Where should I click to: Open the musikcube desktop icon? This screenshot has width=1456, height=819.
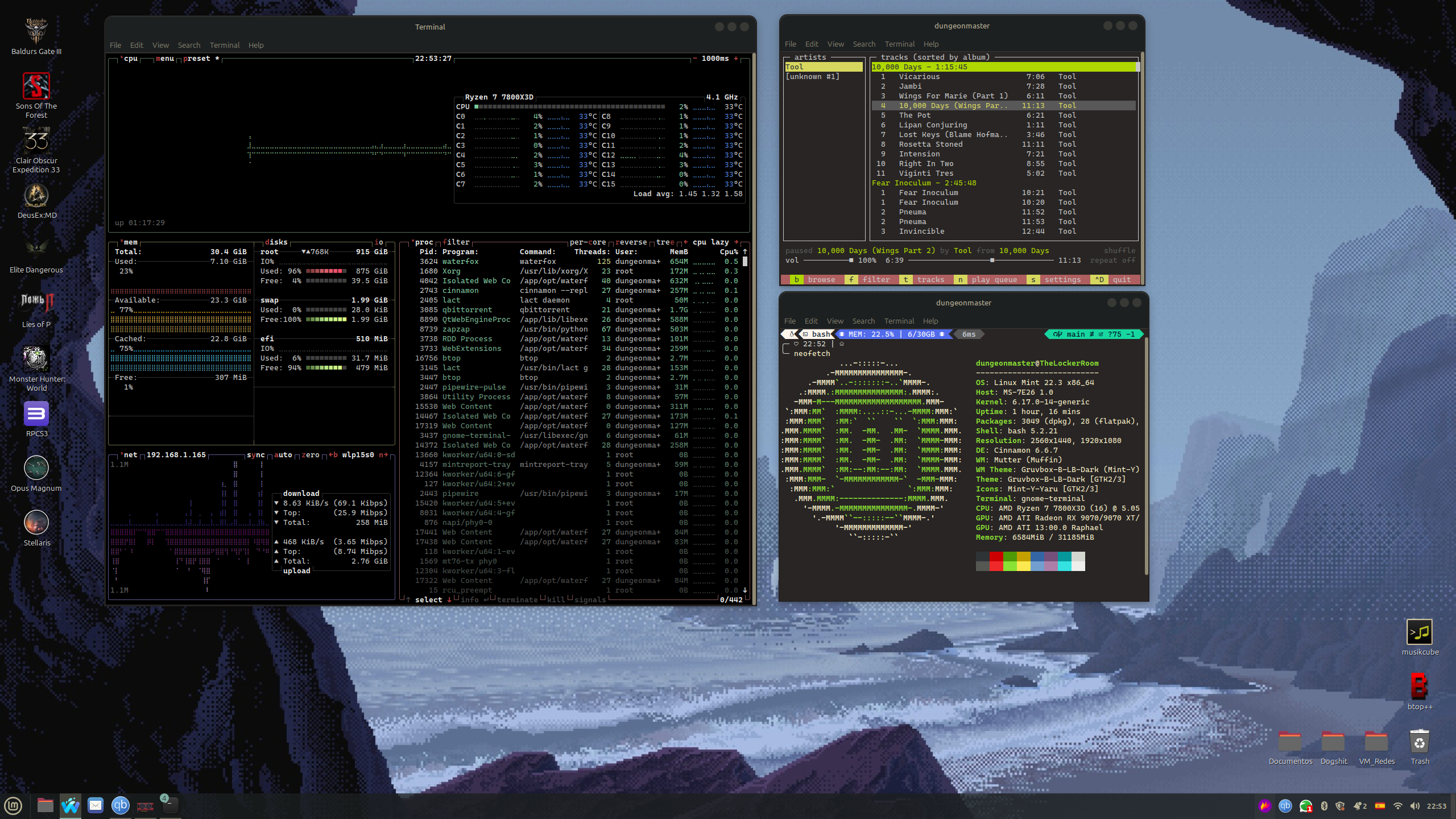click(1420, 632)
